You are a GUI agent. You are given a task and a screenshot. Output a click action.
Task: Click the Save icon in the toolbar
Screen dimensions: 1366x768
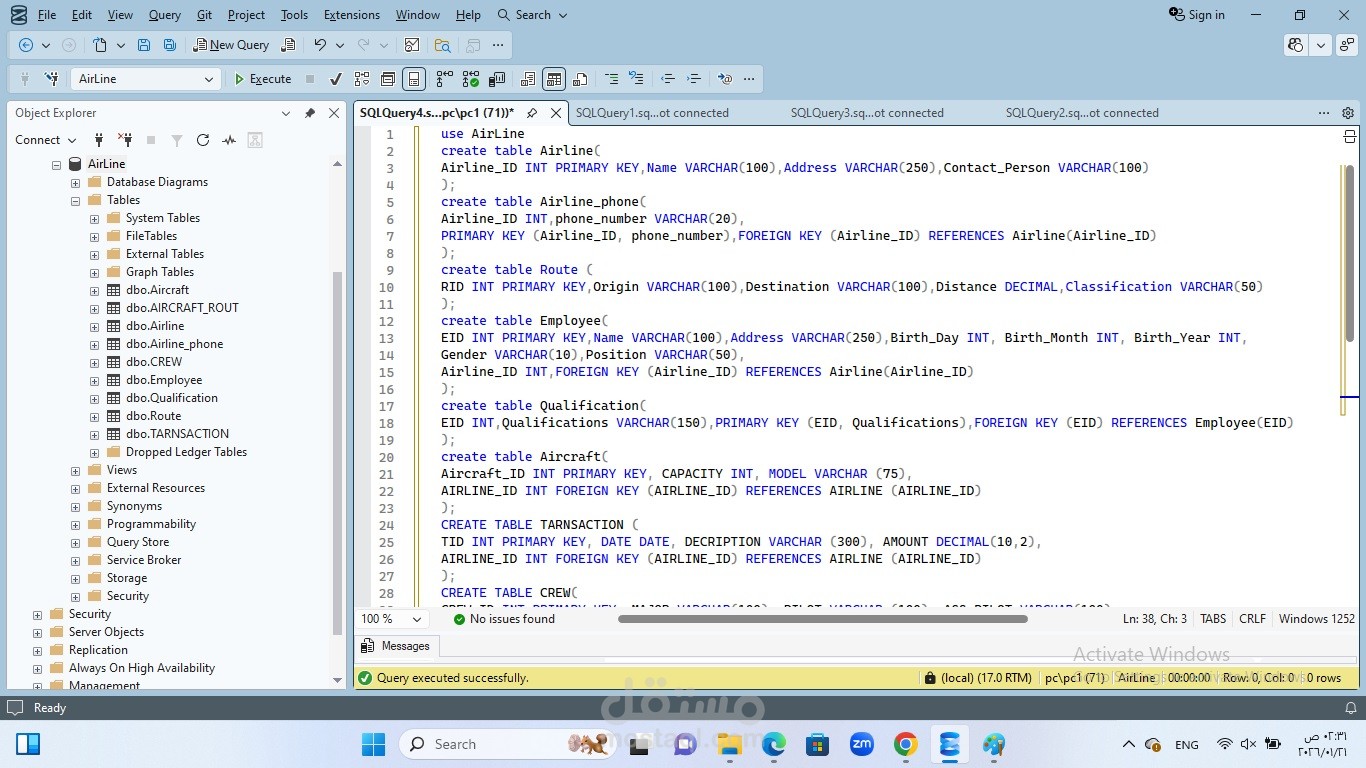[144, 45]
